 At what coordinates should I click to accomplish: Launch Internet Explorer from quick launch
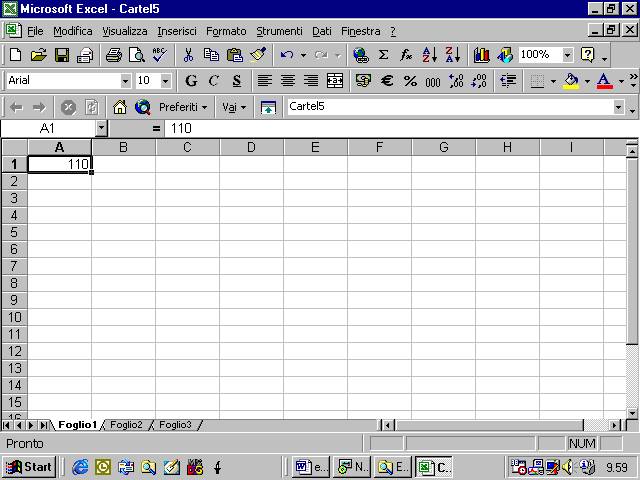[80, 467]
